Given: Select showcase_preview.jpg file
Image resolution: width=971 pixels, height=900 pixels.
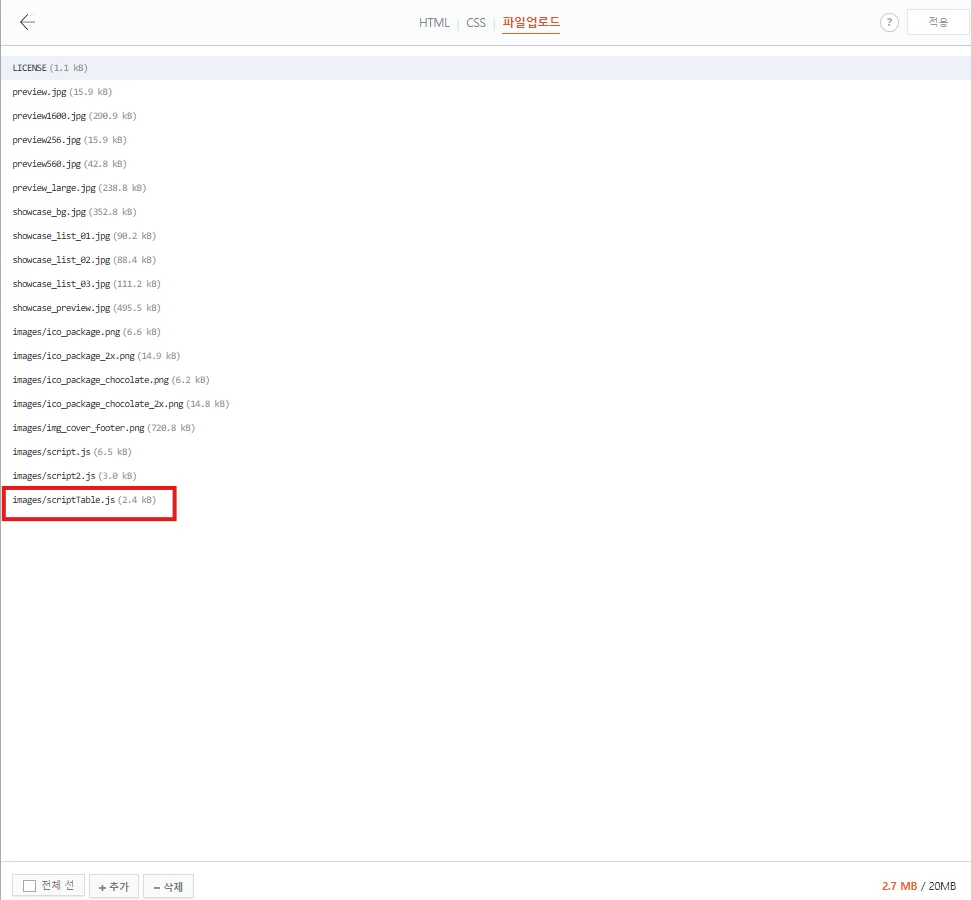Looking at the screenshot, I should click(x=87, y=308).
